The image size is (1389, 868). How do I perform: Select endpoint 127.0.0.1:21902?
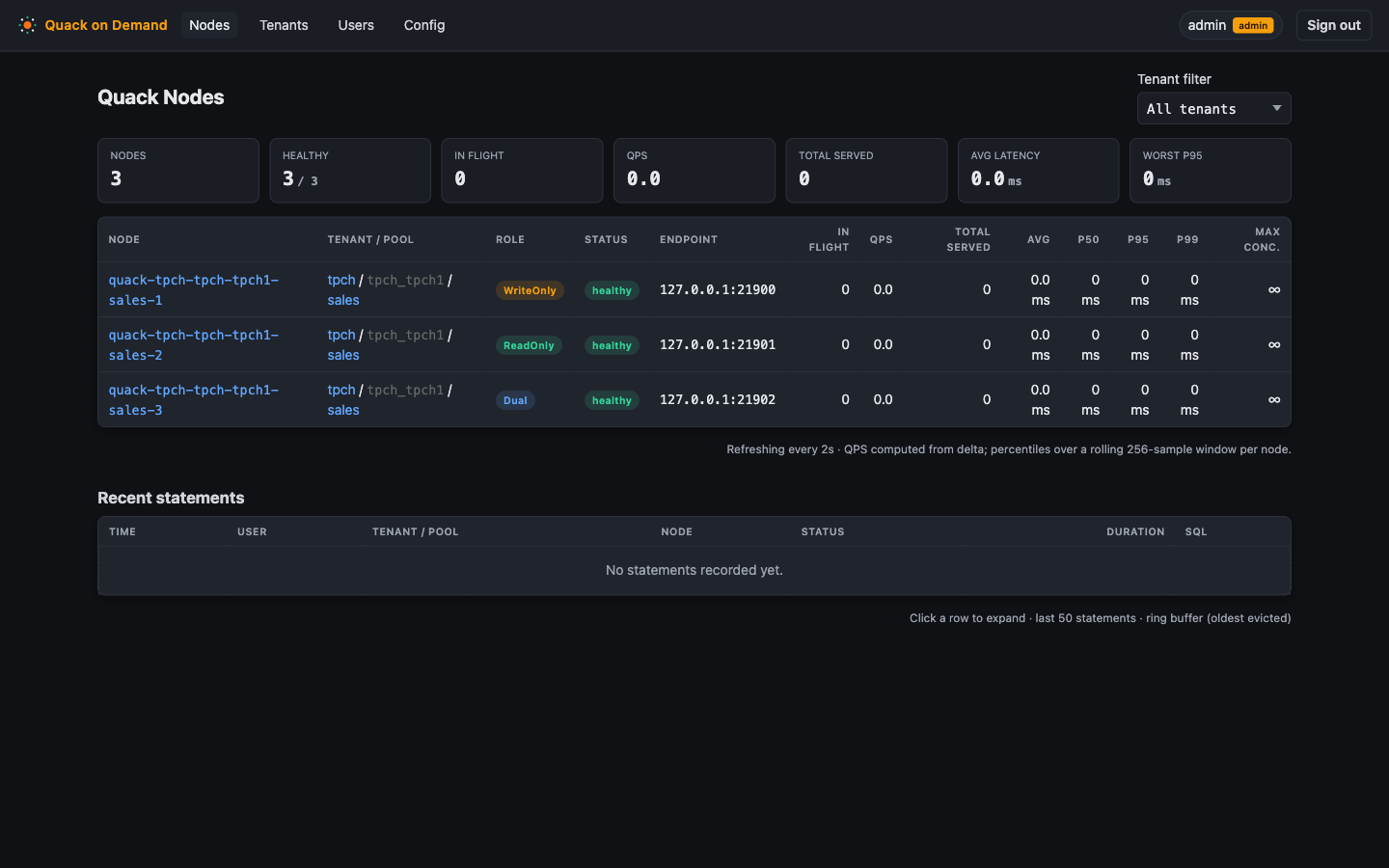[718, 399]
